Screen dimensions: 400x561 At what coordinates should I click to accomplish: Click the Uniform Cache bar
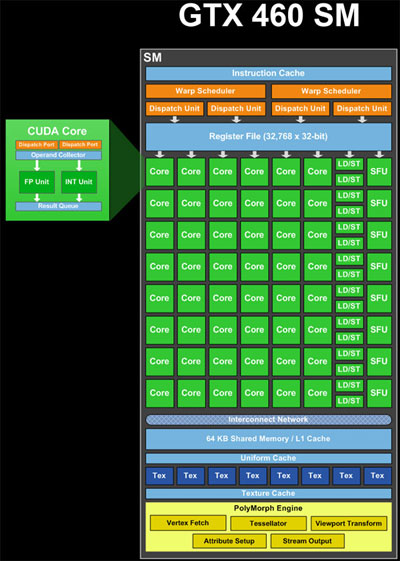point(268,458)
